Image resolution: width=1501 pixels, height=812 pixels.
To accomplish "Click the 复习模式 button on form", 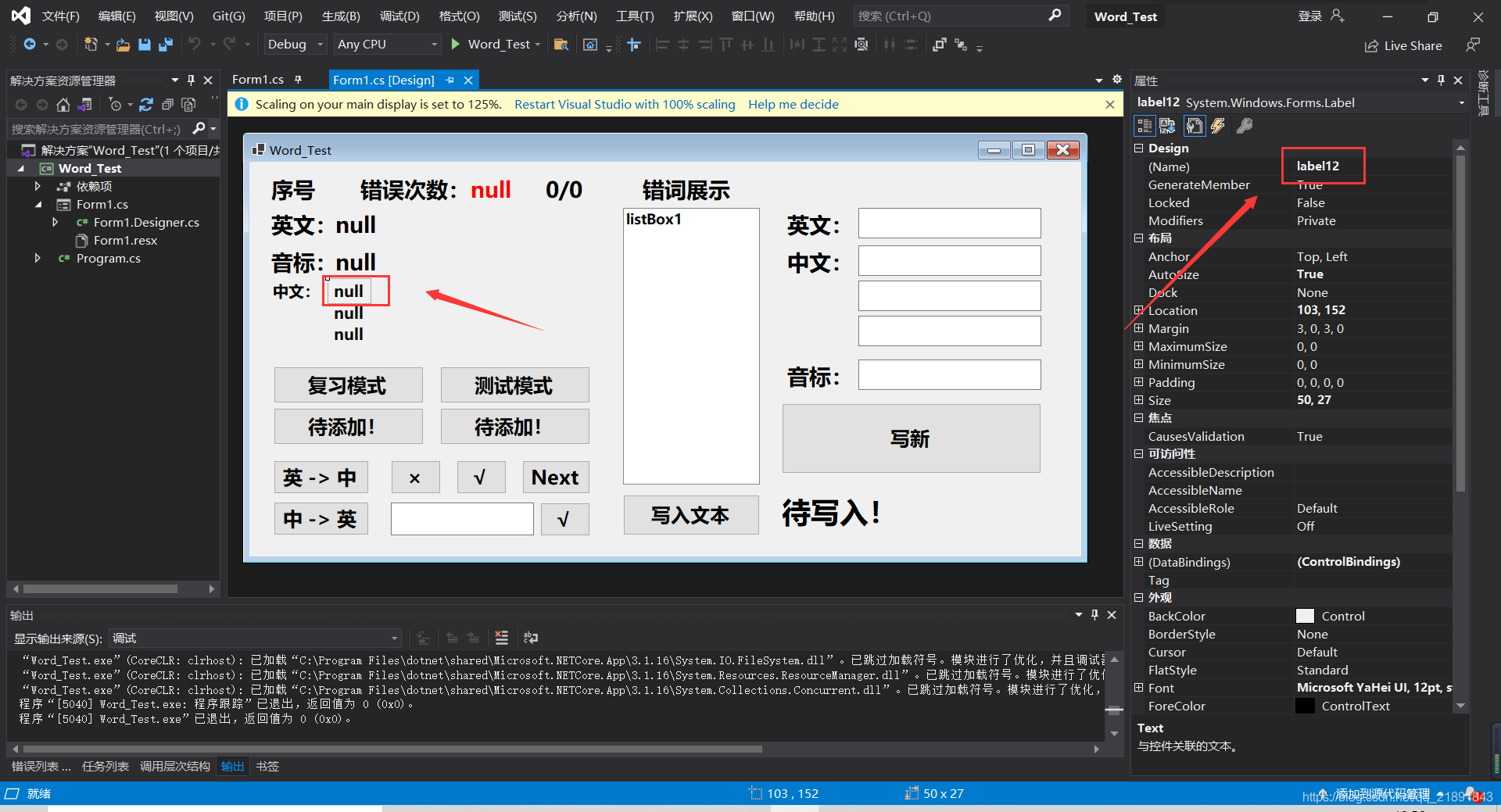I will [x=348, y=385].
